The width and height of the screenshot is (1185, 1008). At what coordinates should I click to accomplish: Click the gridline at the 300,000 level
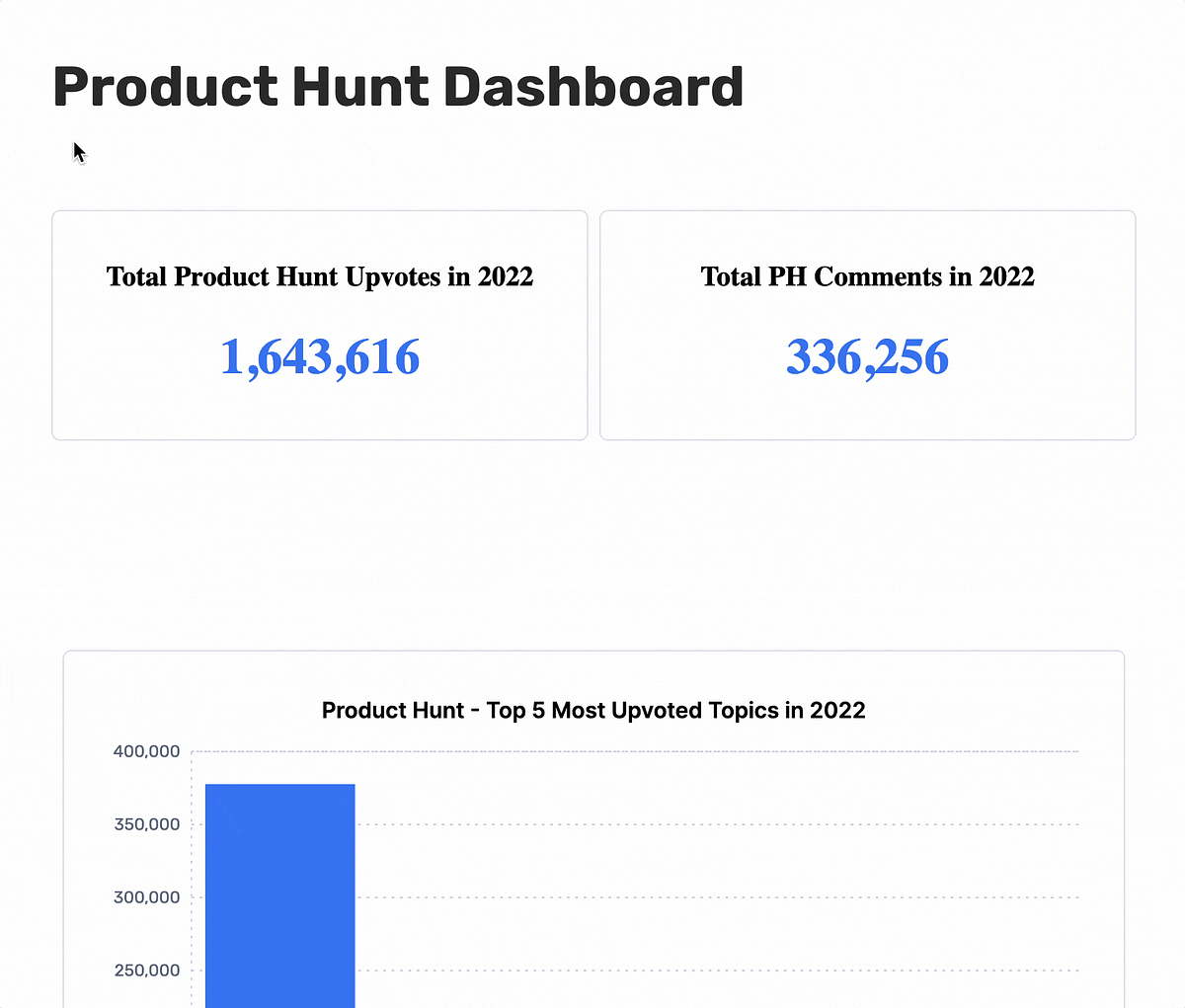(691, 896)
